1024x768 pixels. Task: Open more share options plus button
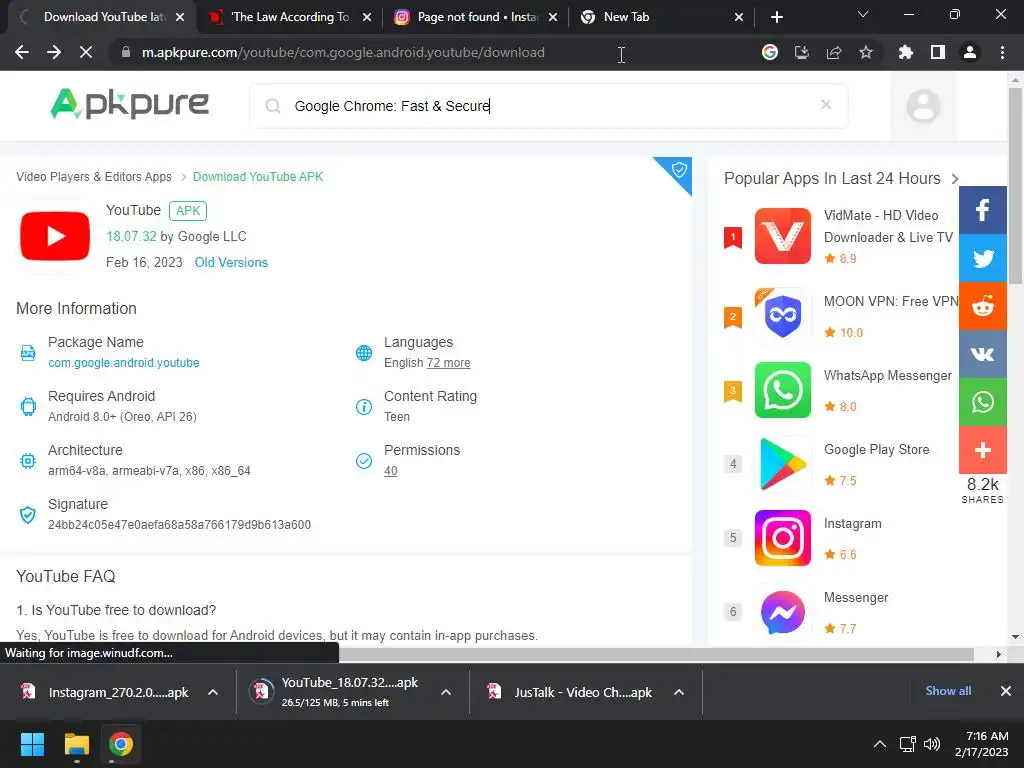982,450
